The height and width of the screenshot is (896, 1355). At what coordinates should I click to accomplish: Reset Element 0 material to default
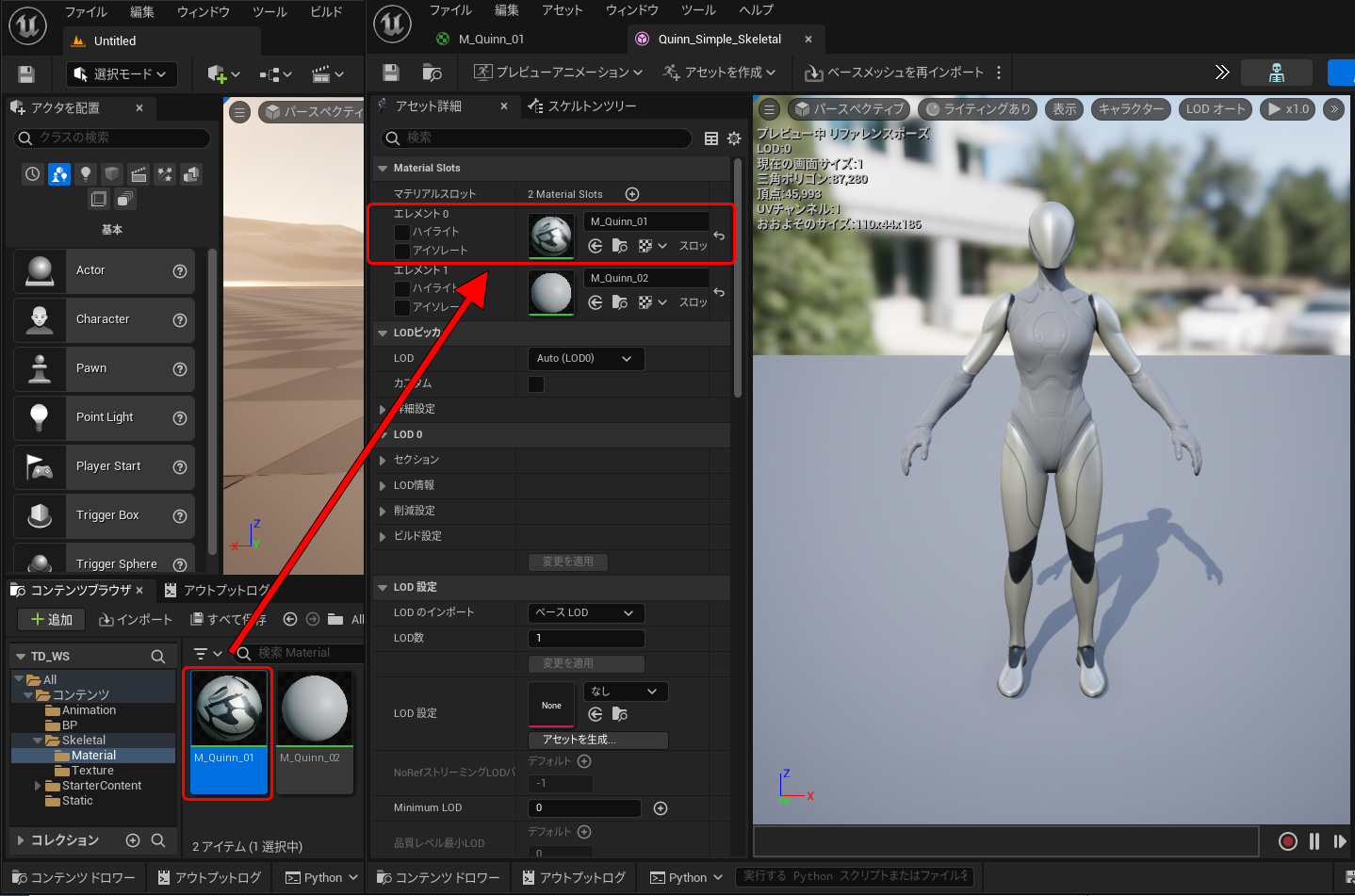[x=719, y=236]
